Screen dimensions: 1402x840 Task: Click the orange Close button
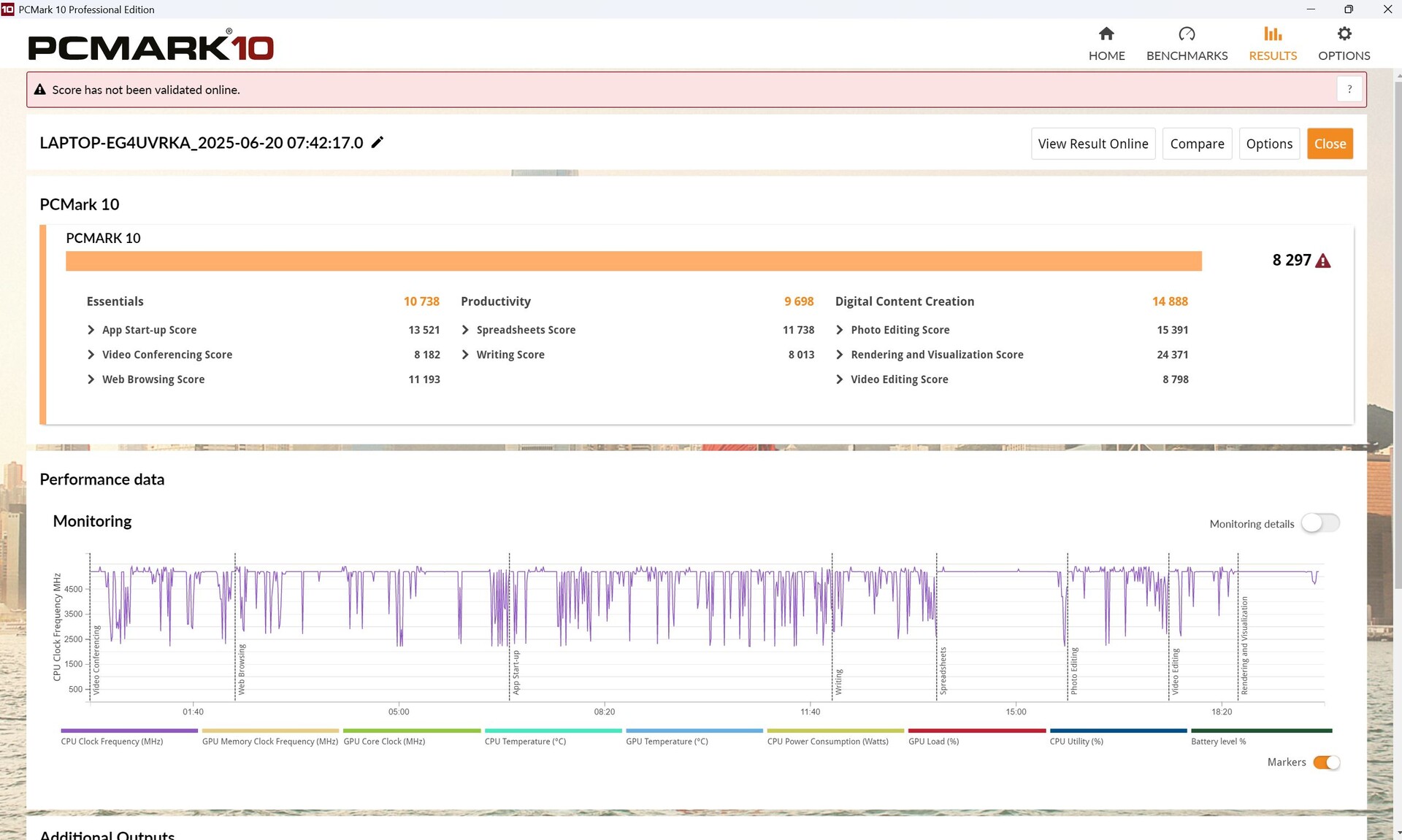click(1330, 144)
